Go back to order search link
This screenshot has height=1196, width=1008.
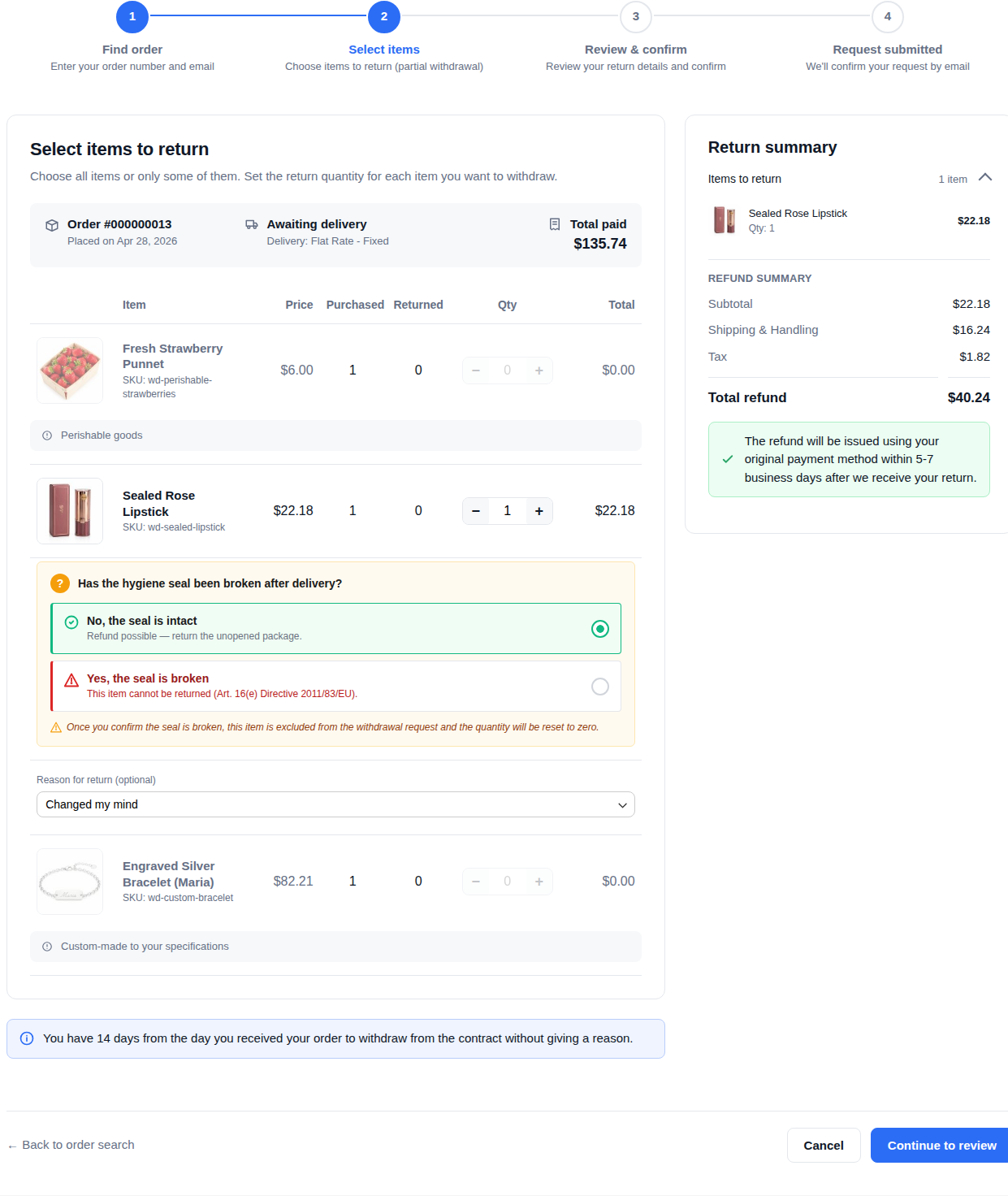(71, 1145)
